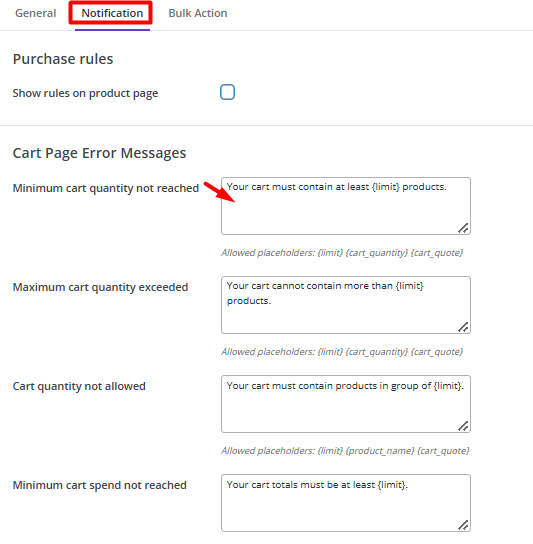
Task: Click resize grip of minimum cart spend textarea
Action: point(463,525)
